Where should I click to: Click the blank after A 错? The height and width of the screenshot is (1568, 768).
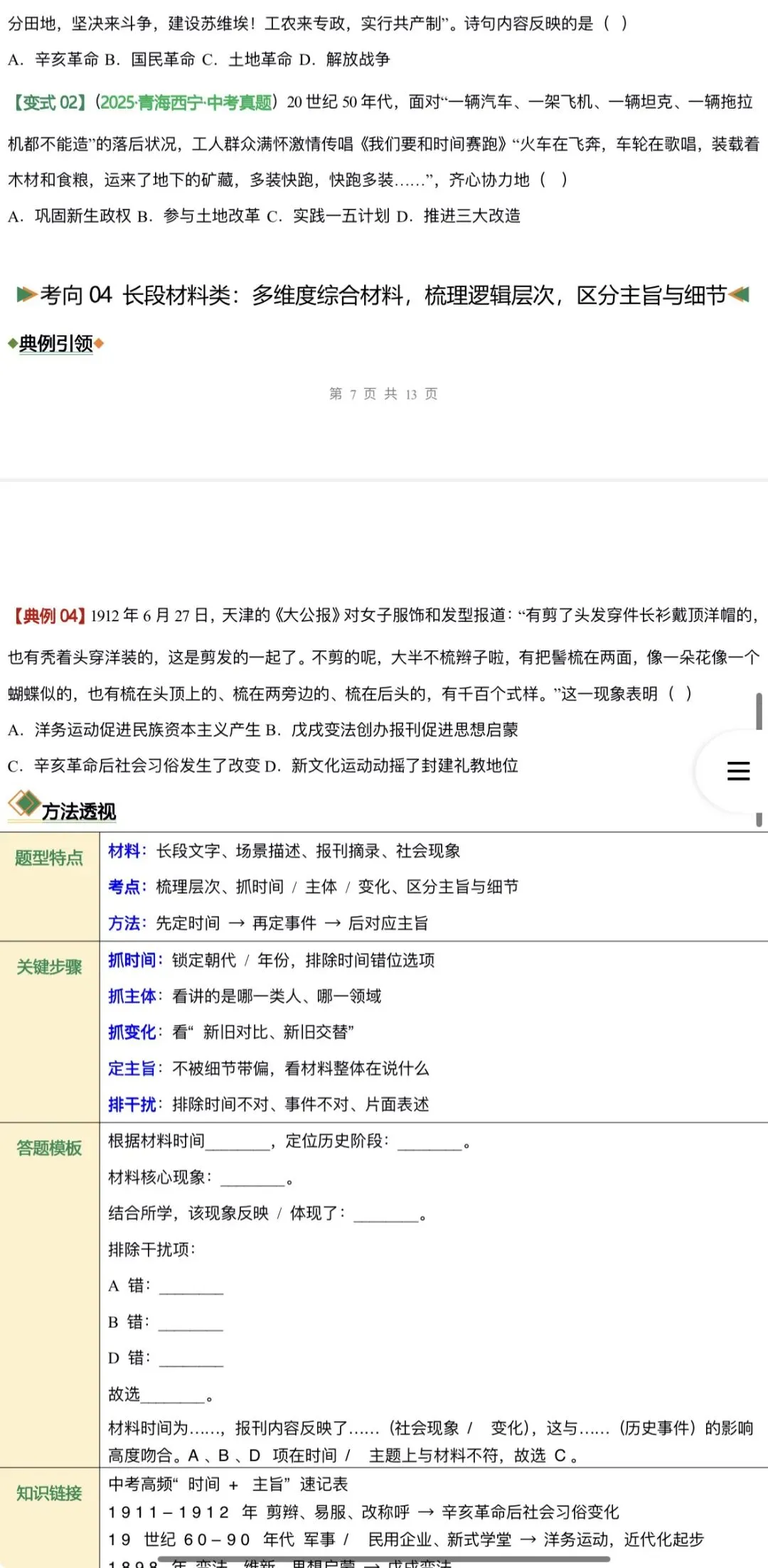click(191, 1286)
